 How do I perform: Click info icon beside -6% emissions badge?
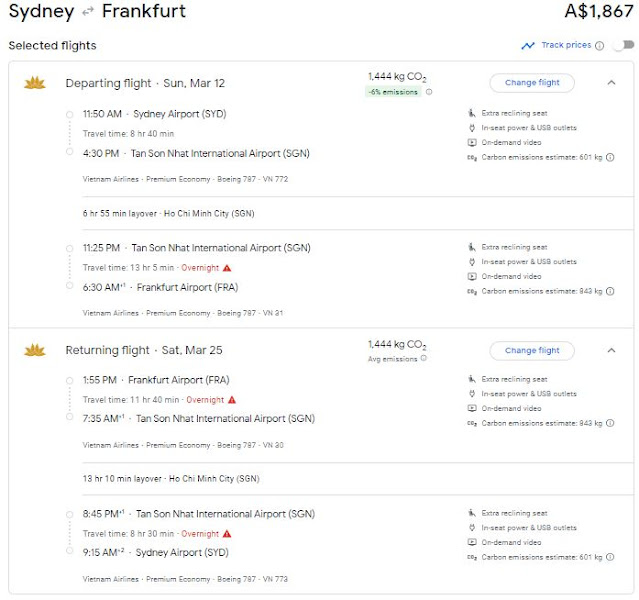429,92
